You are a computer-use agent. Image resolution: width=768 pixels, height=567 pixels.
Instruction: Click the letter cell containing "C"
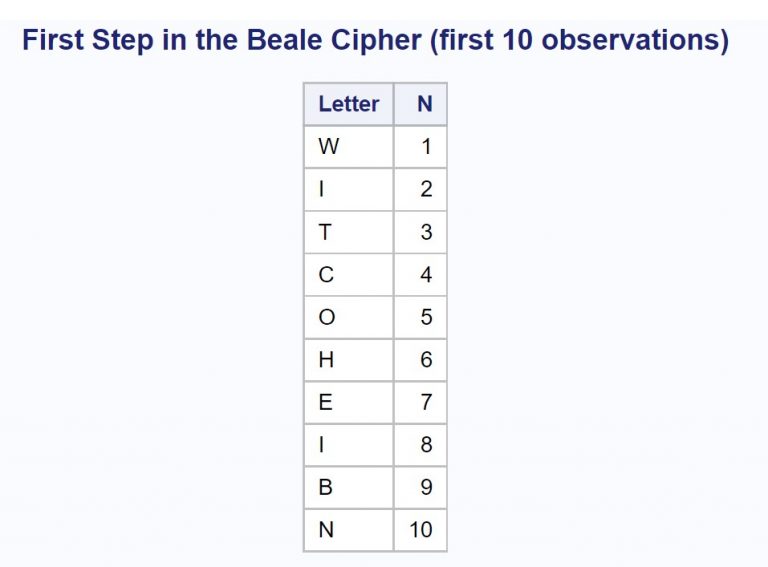pos(348,275)
